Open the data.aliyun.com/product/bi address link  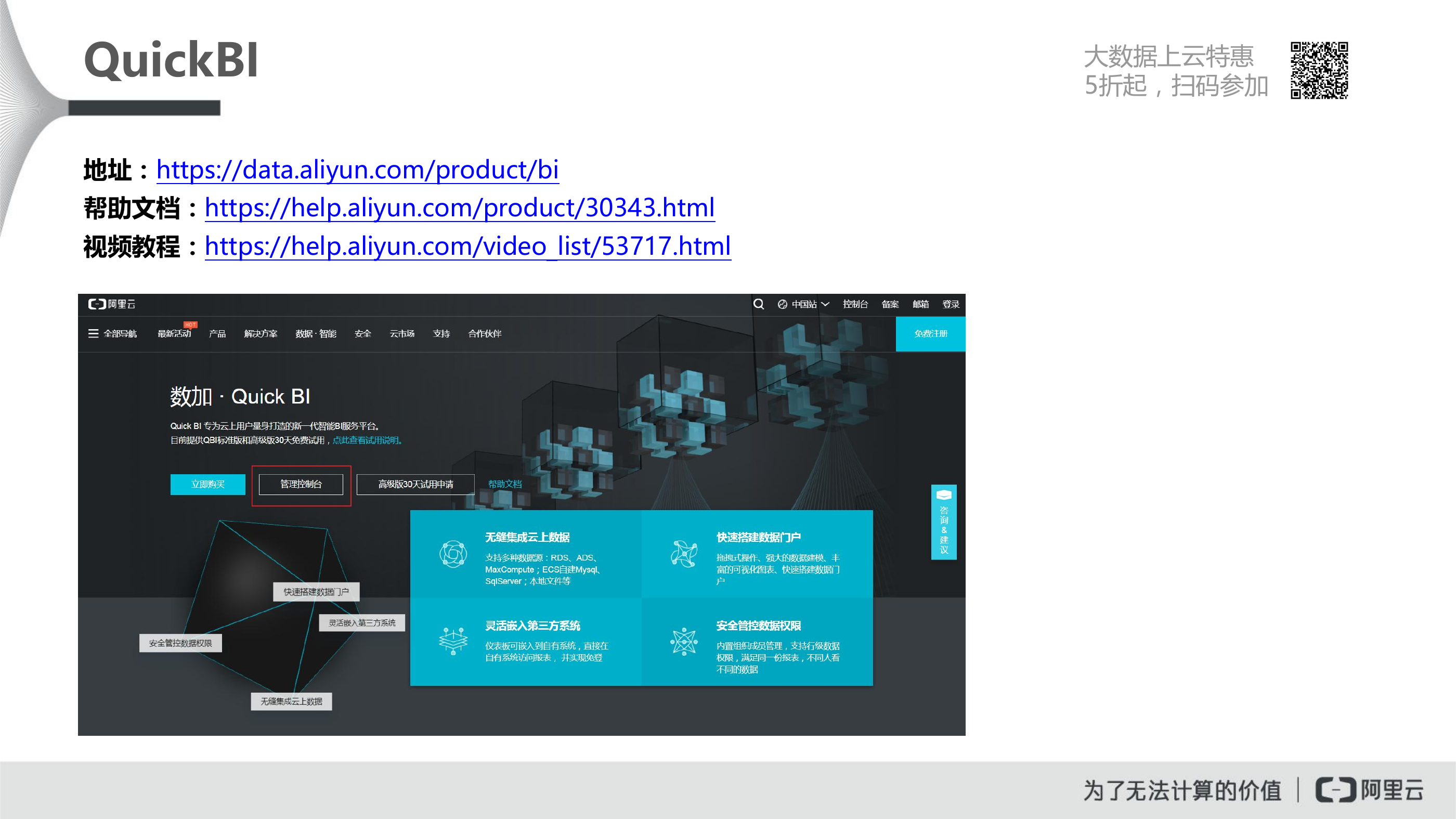(357, 170)
